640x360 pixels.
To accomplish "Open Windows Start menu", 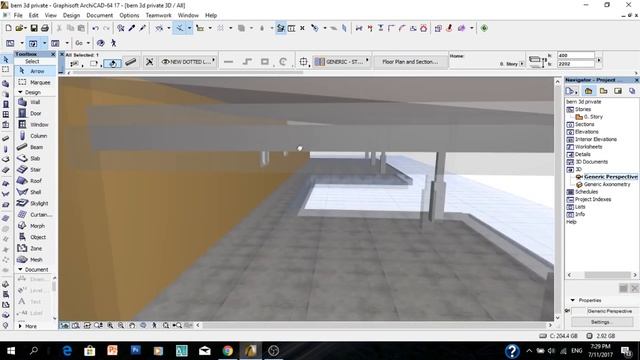I will click(x=11, y=351).
